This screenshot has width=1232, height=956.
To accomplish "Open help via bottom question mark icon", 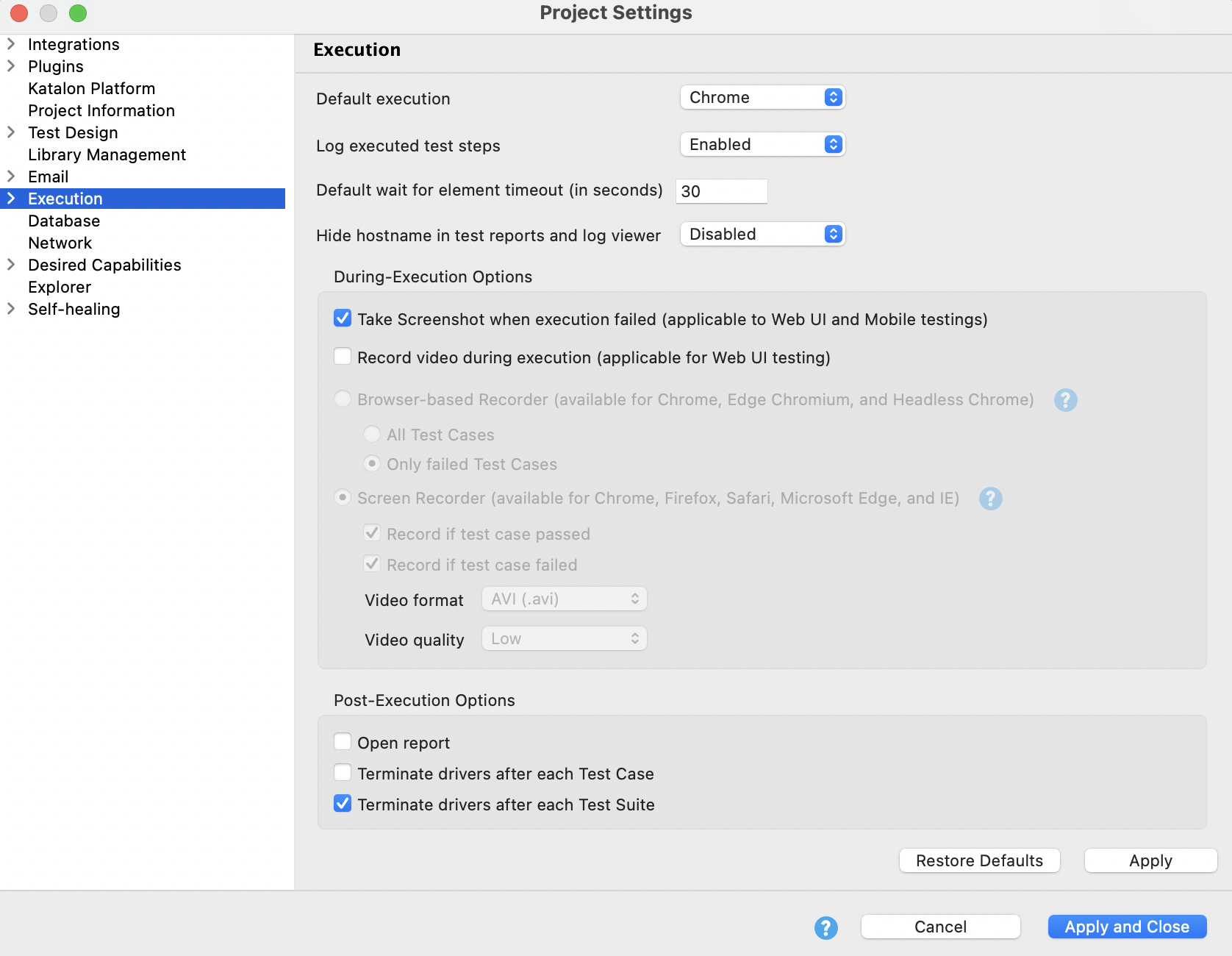I will coord(825,927).
